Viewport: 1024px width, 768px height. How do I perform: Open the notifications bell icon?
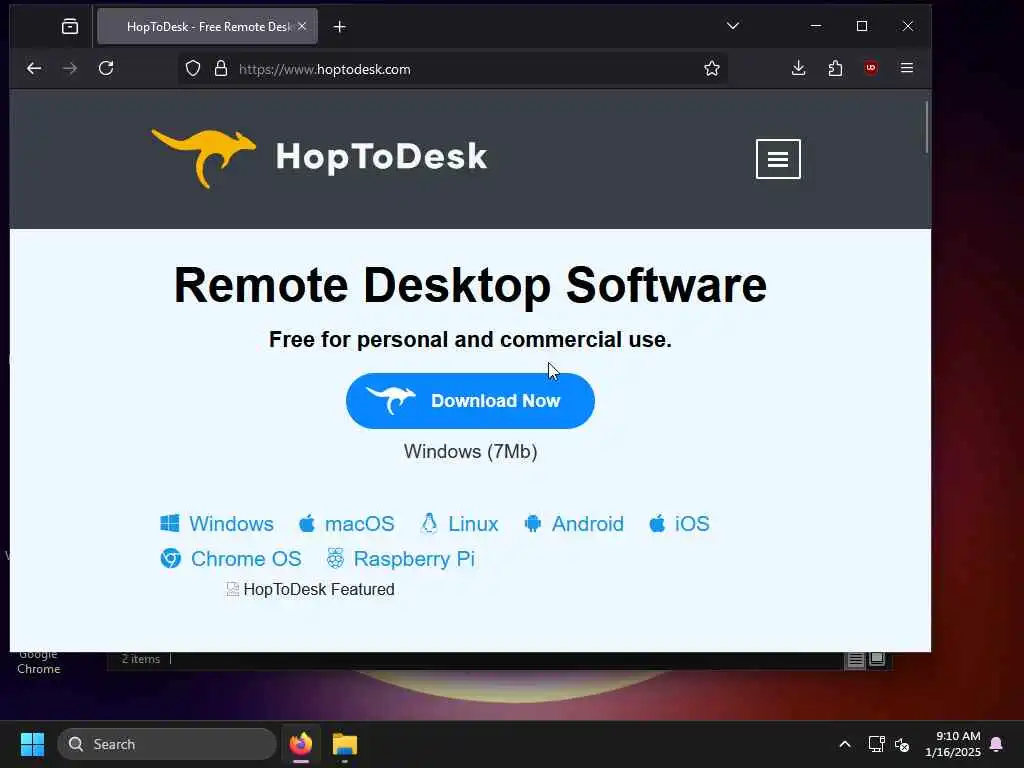coord(997,744)
